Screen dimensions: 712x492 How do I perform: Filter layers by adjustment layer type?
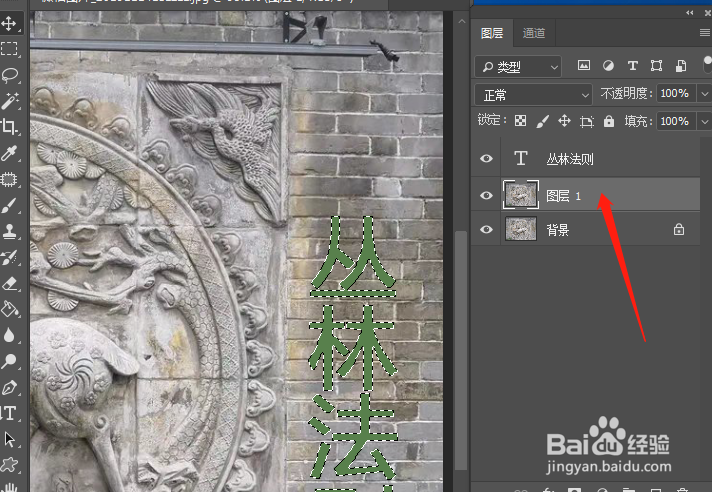pos(608,66)
